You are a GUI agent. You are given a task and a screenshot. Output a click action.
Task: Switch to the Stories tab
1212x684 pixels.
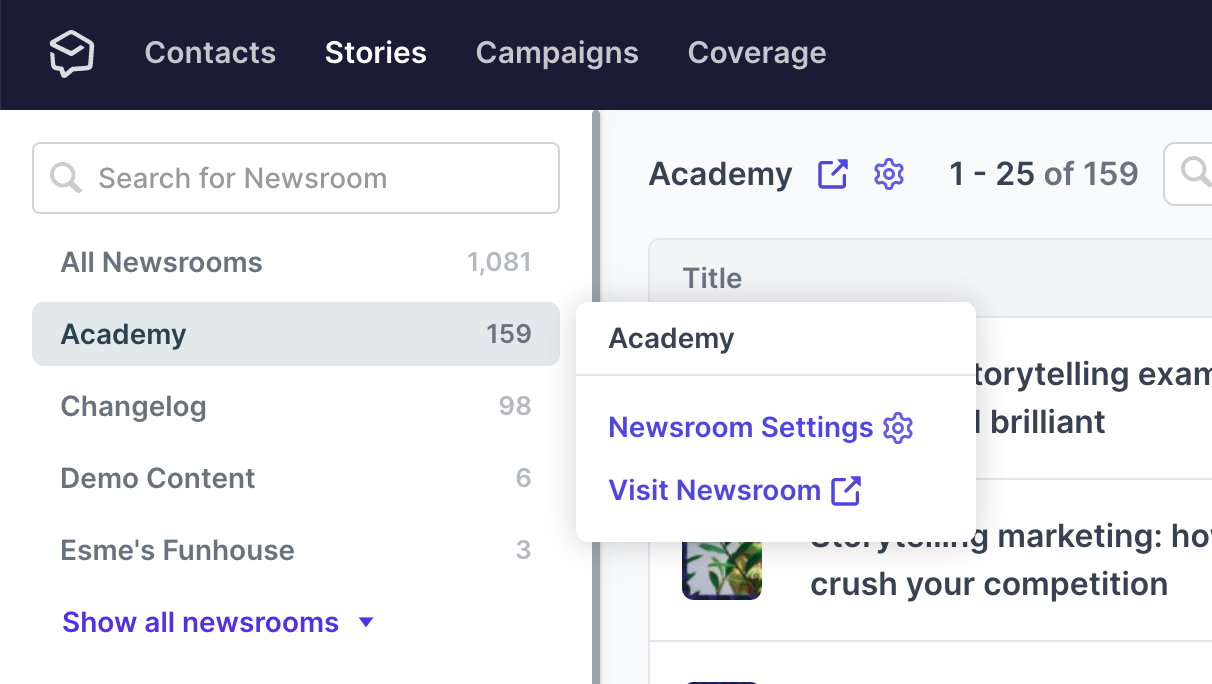coord(376,53)
